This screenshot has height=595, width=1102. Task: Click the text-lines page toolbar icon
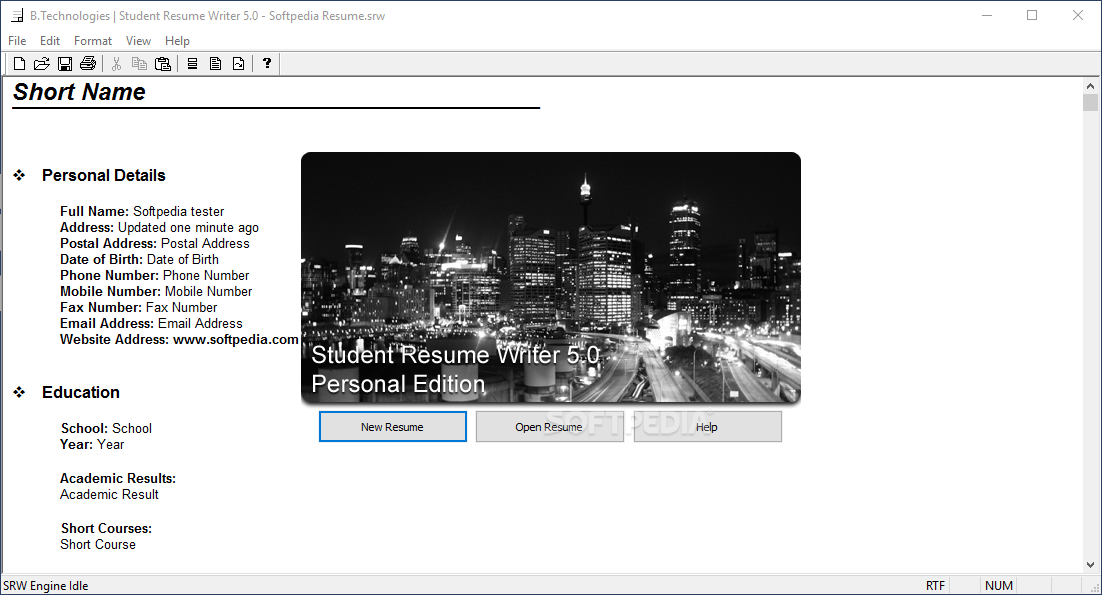[x=215, y=64]
